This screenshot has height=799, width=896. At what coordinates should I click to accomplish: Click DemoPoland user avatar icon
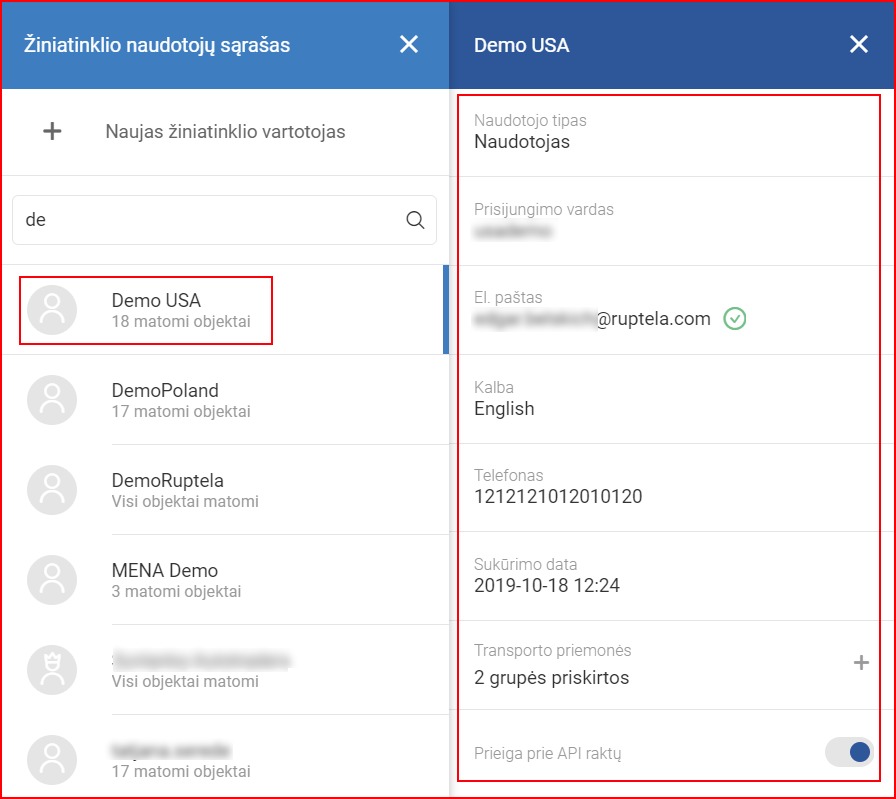pos(52,400)
